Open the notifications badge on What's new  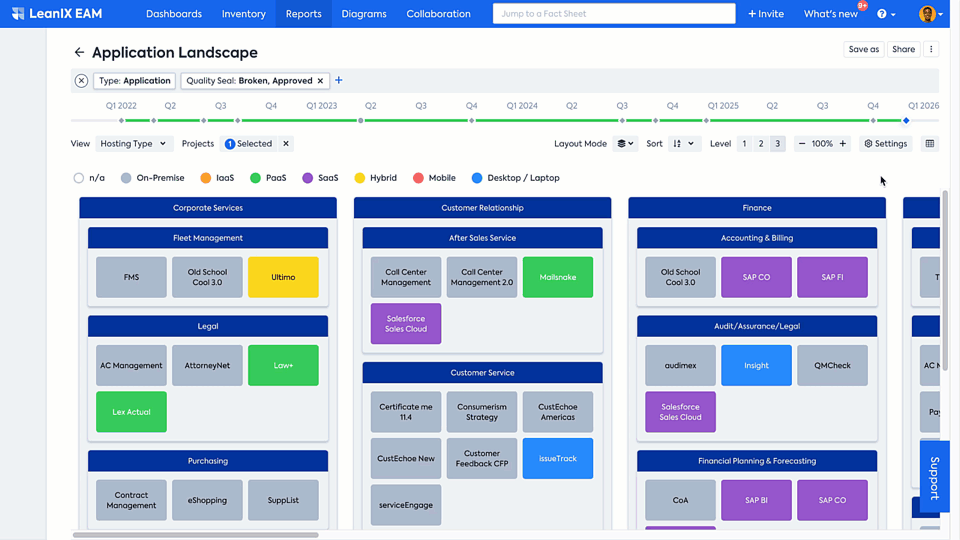[x=862, y=6]
